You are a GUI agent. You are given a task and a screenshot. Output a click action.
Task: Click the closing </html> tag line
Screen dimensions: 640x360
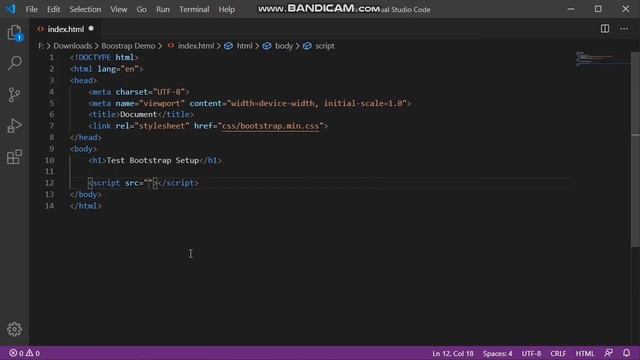[x=86, y=206]
